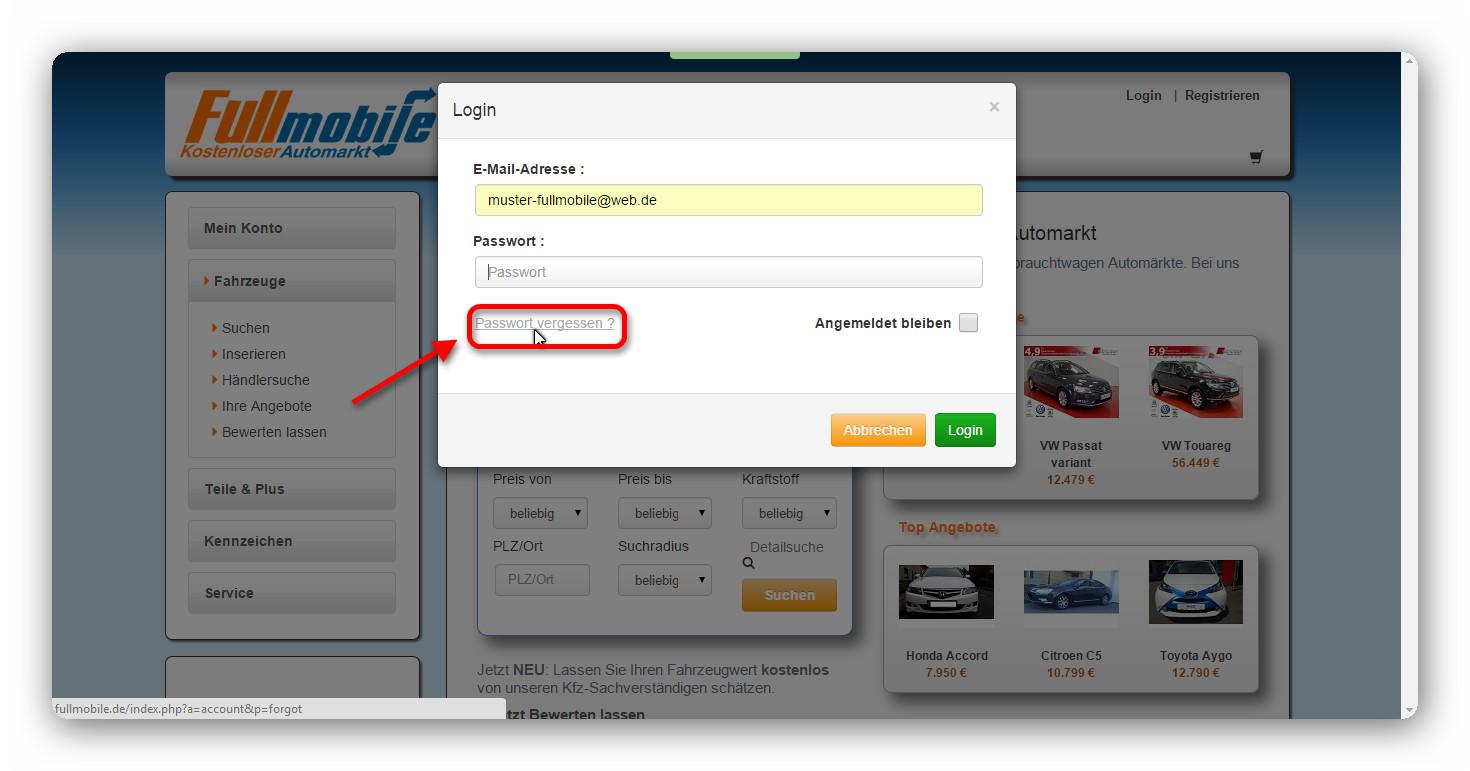Close the Login dialog with X
The image size is (1470, 771).
tap(994, 107)
